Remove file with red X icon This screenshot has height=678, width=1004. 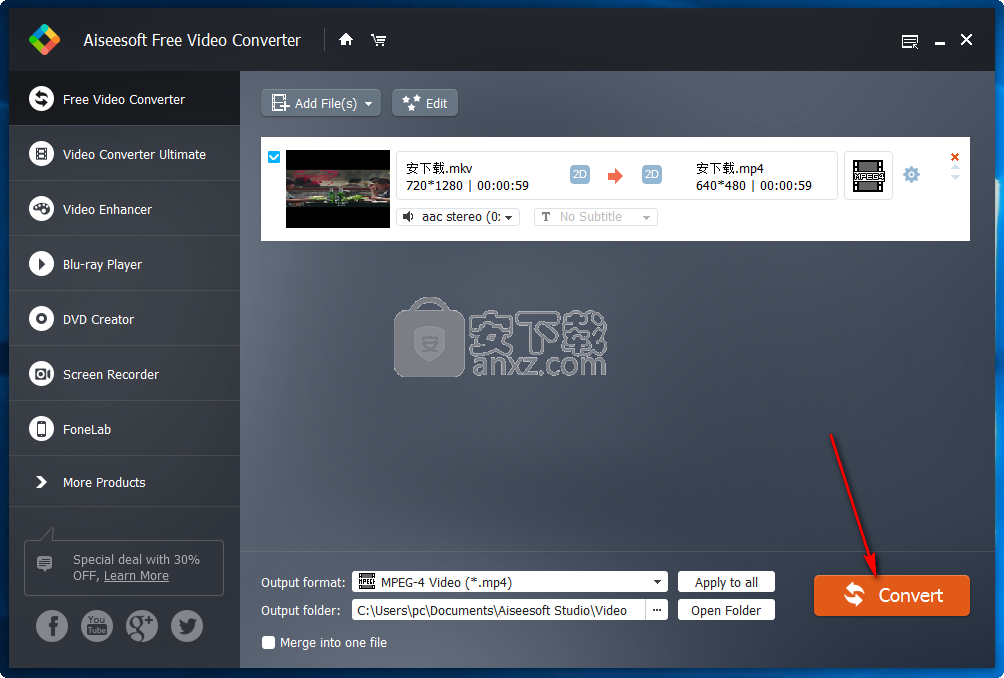point(955,157)
